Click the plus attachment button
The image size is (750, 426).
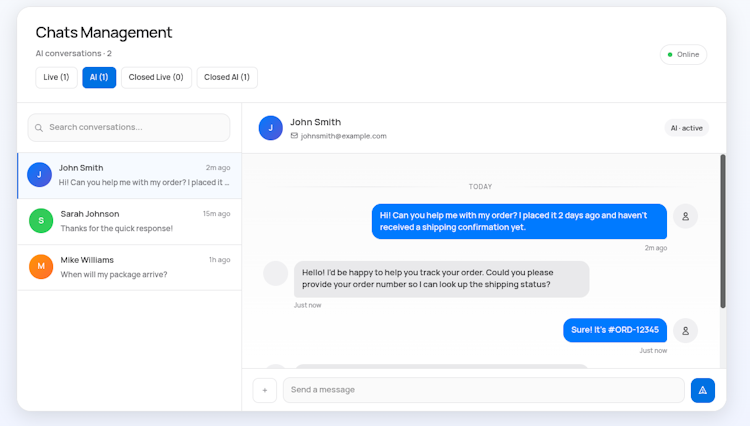coord(265,390)
